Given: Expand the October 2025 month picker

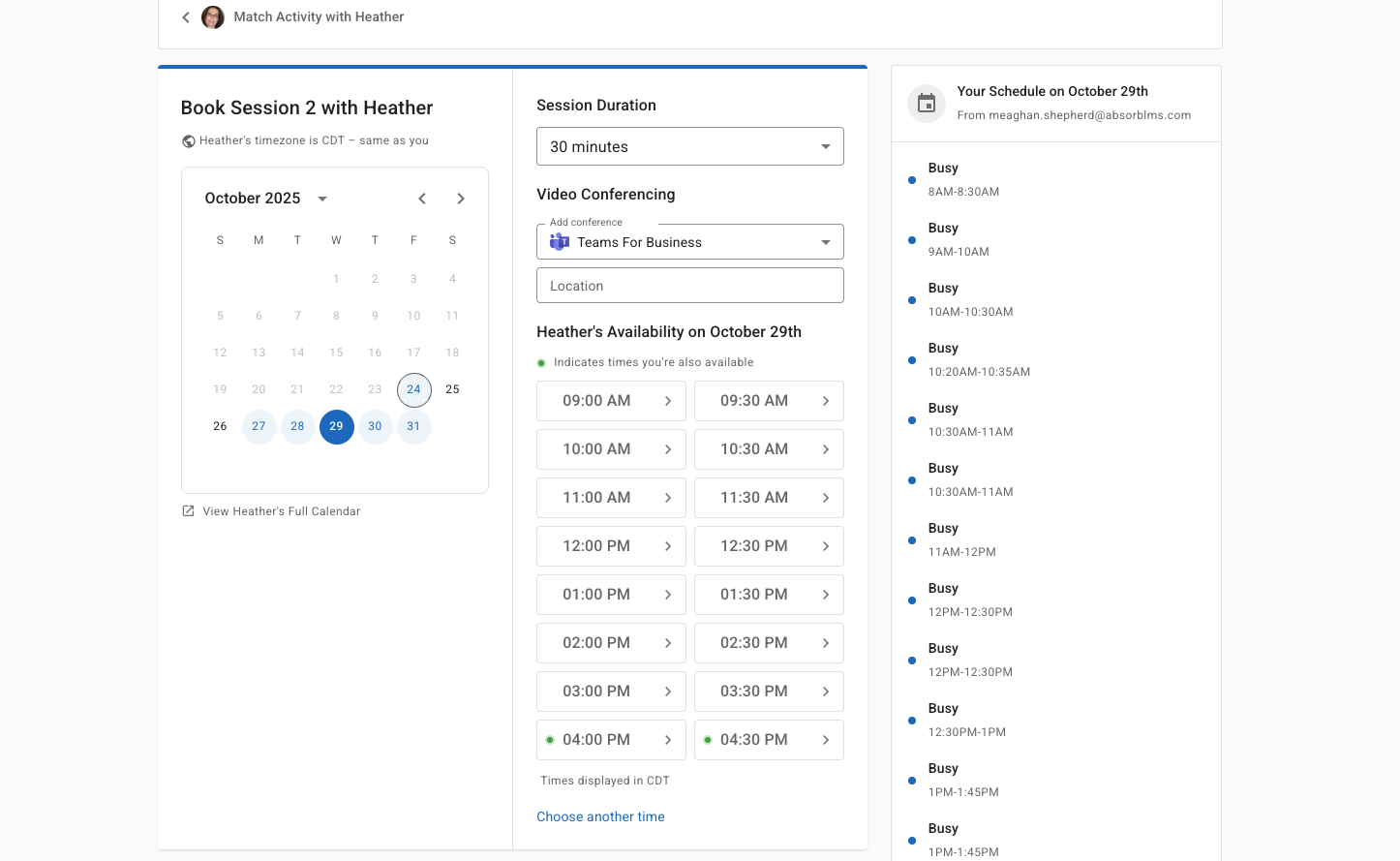Looking at the screenshot, I should [x=322, y=199].
